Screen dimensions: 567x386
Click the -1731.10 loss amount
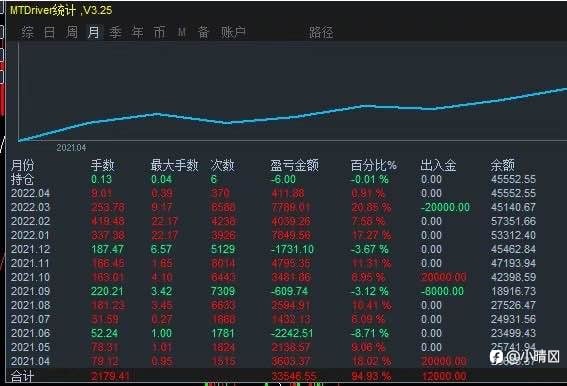[x=292, y=249]
